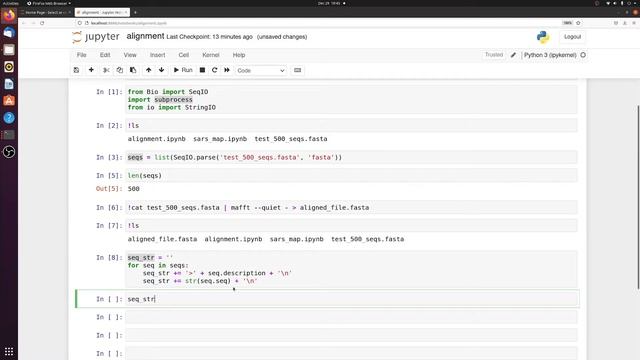Select the imports cell In [1]
Image resolution: width=640 pixels, height=360 pixels.
tap(351, 100)
